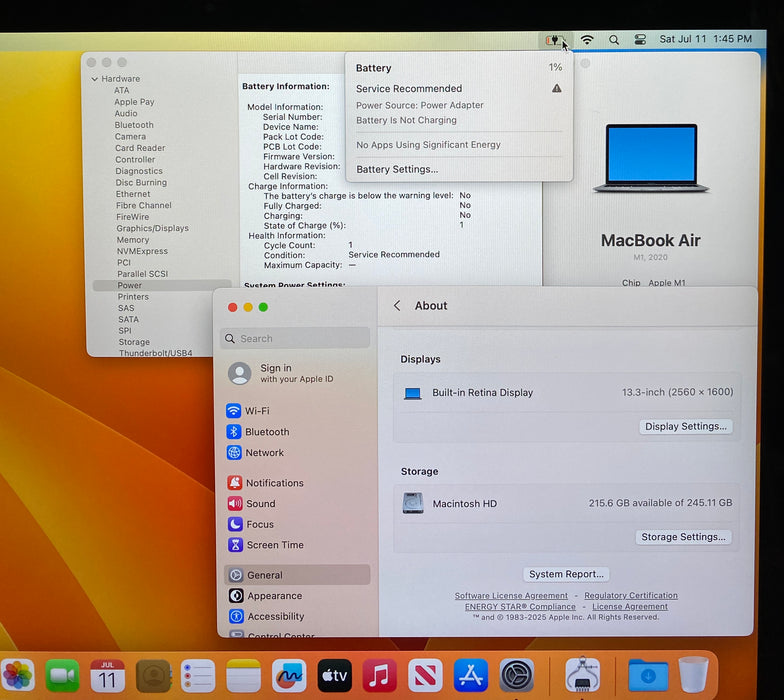Select Disc Burning in System Report sidebar
The width and height of the screenshot is (784, 700).
tap(141, 182)
